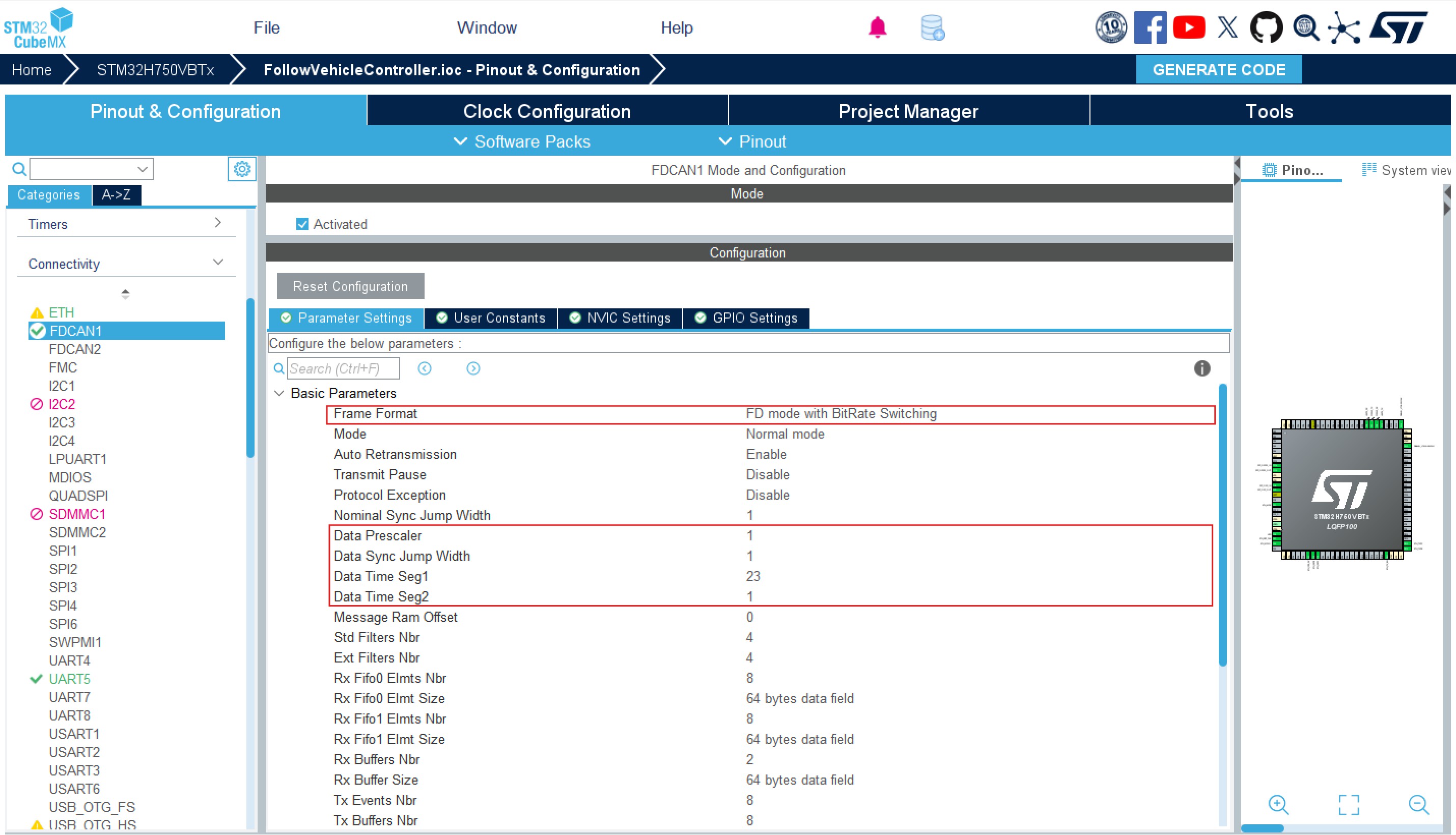The width and height of the screenshot is (1456, 835).
Task: Click STM32H750VBTx breadcrumb
Action: point(155,69)
